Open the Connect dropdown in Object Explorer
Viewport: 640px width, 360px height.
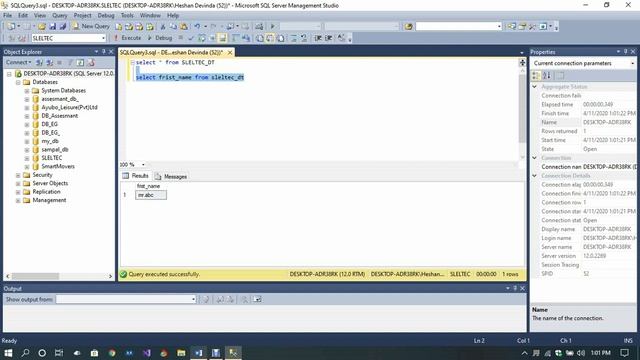pyautogui.click(x=18, y=62)
